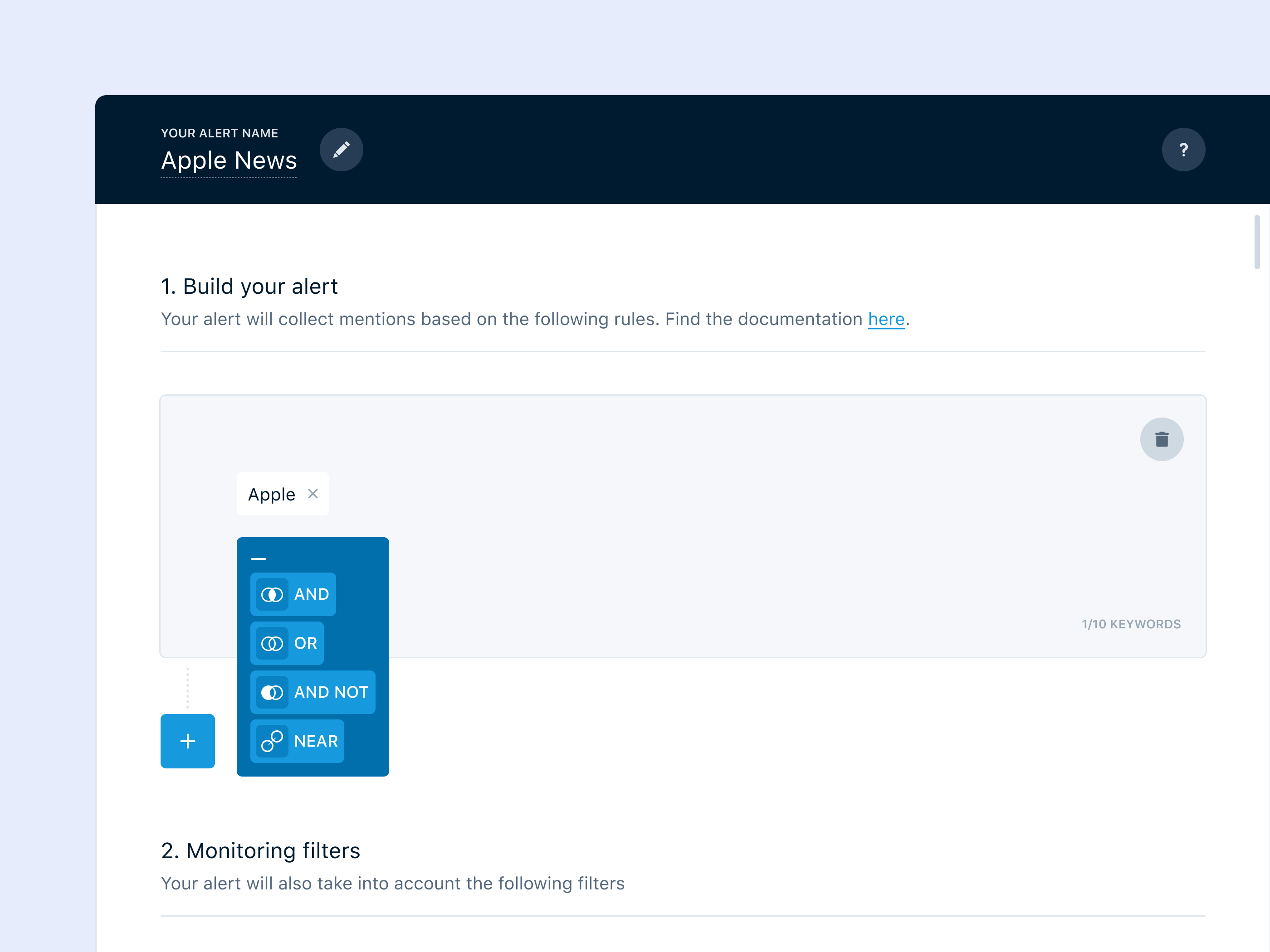Image resolution: width=1270 pixels, height=952 pixels.
Task: Open the documentation 'here' link
Action: point(886,319)
